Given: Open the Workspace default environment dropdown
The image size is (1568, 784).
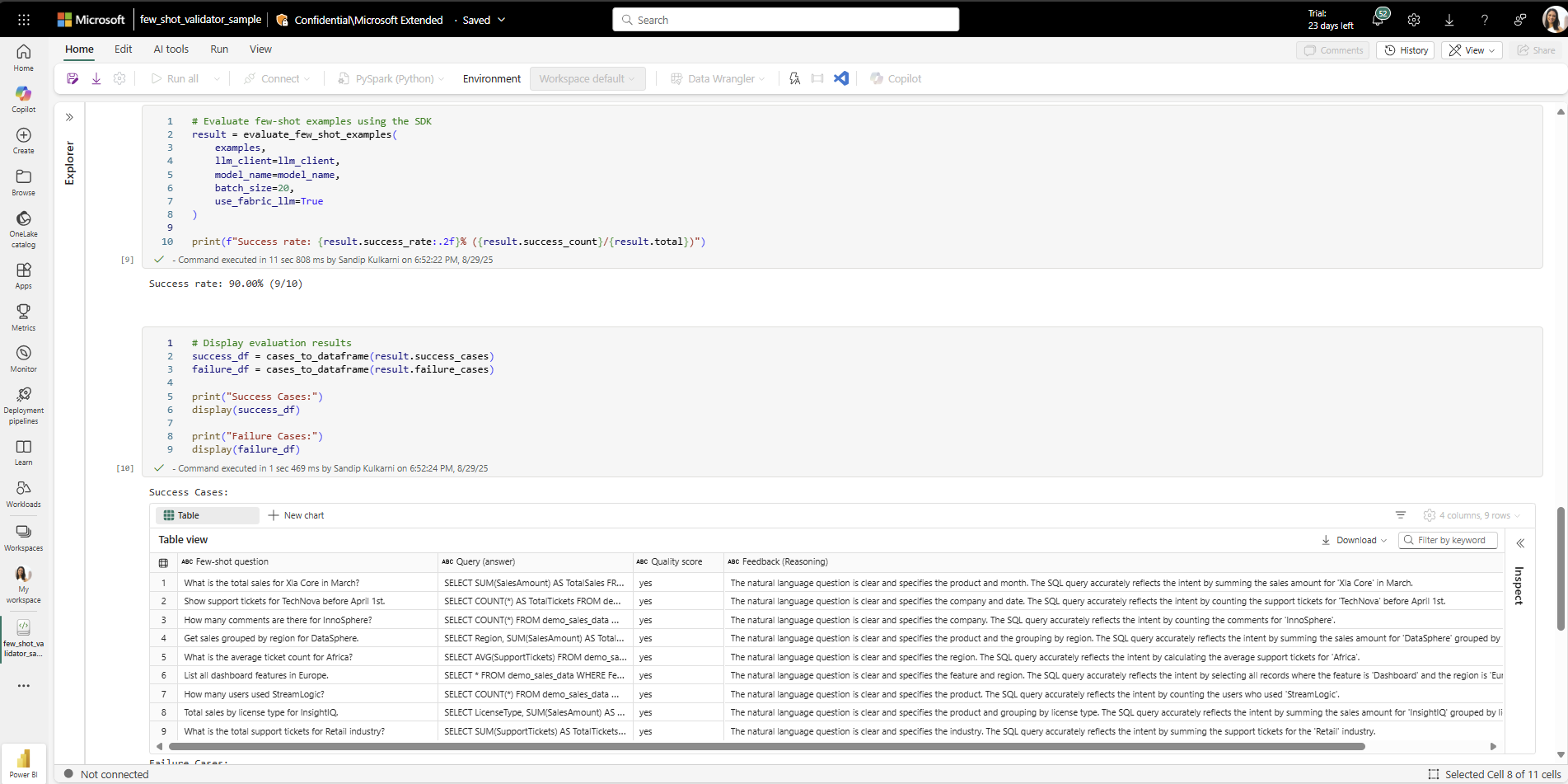Looking at the screenshot, I should 587,78.
